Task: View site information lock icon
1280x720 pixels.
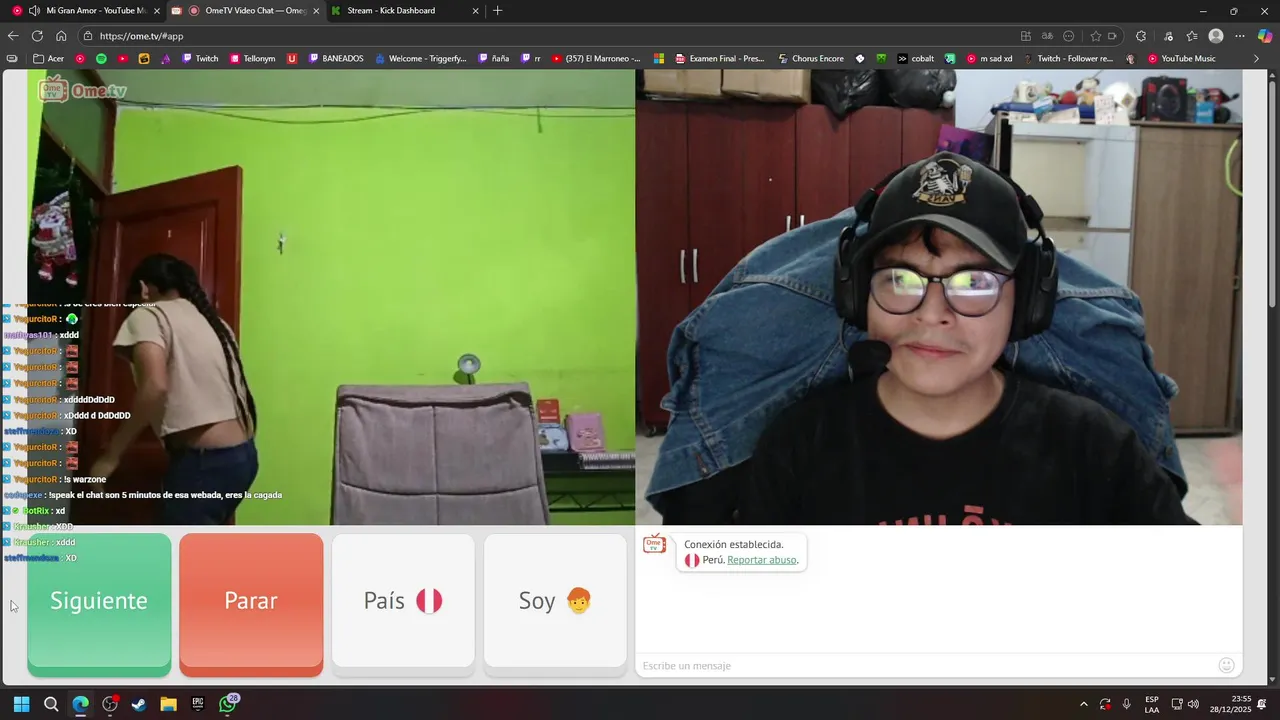Action: pyautogui.click(x=88, y=36)
